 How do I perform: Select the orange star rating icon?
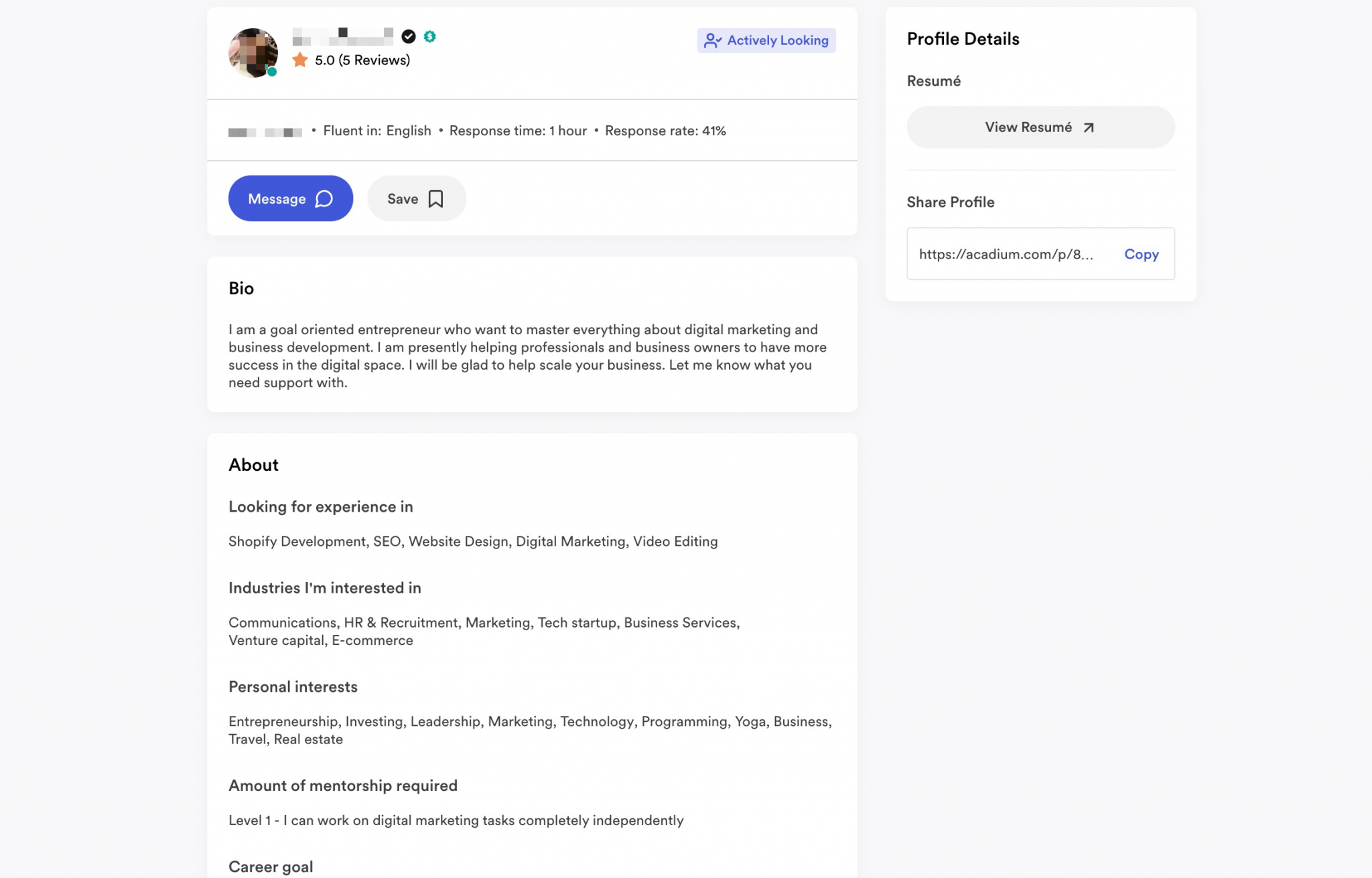pos(301,60)
